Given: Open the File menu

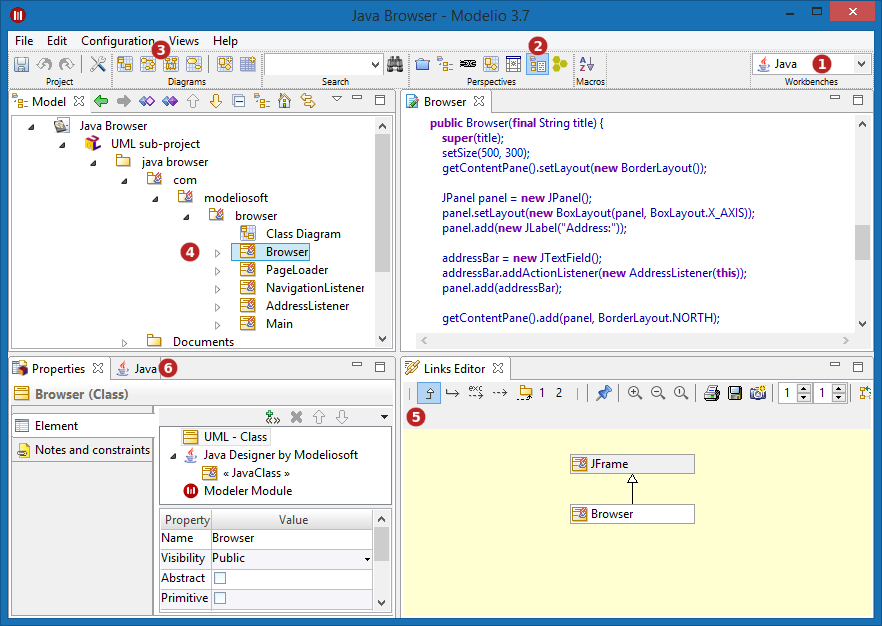Looking at the screenshot, I should pos(24,40).
